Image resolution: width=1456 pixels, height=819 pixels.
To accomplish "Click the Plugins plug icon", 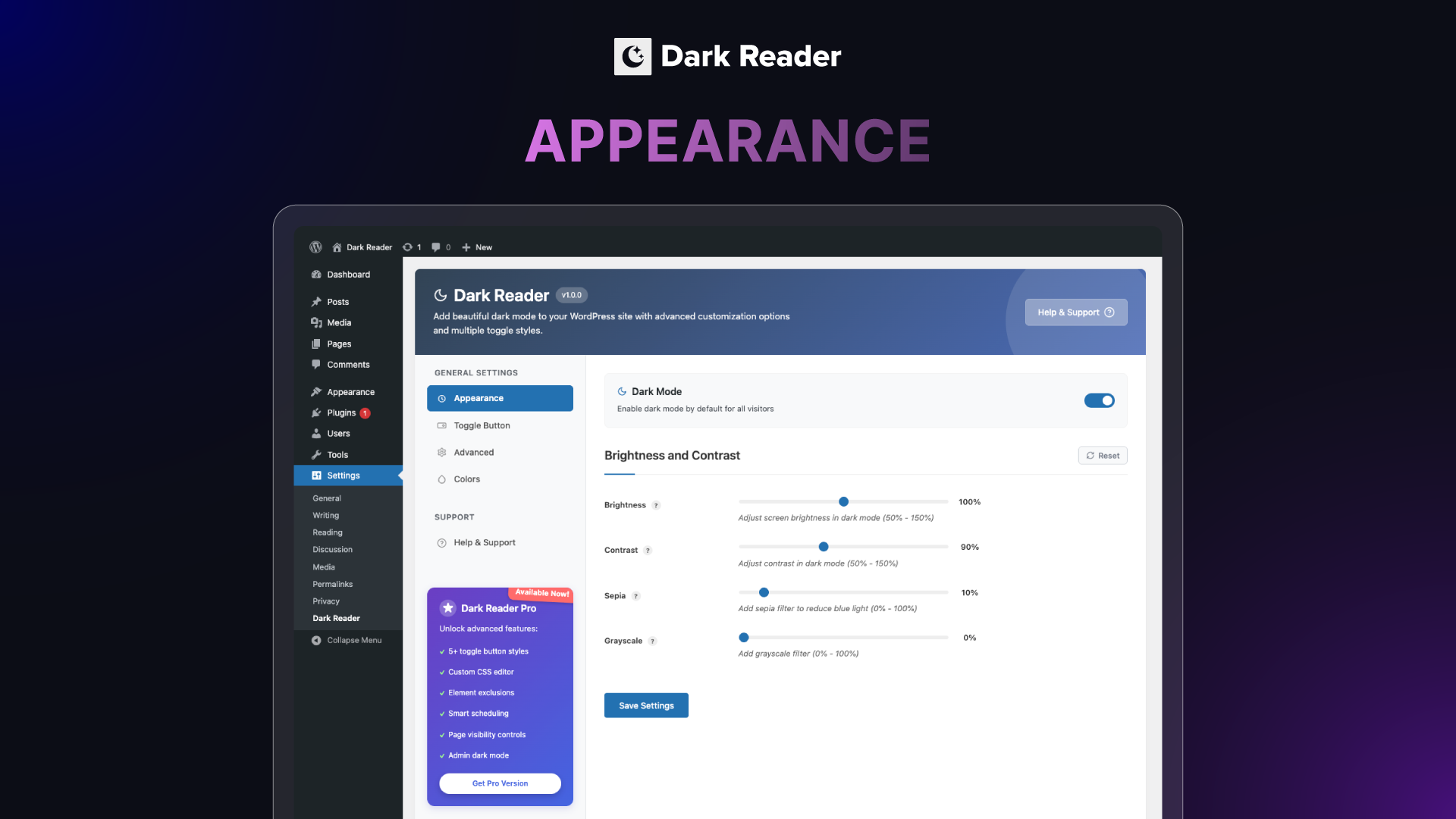I will click(316, 413).
